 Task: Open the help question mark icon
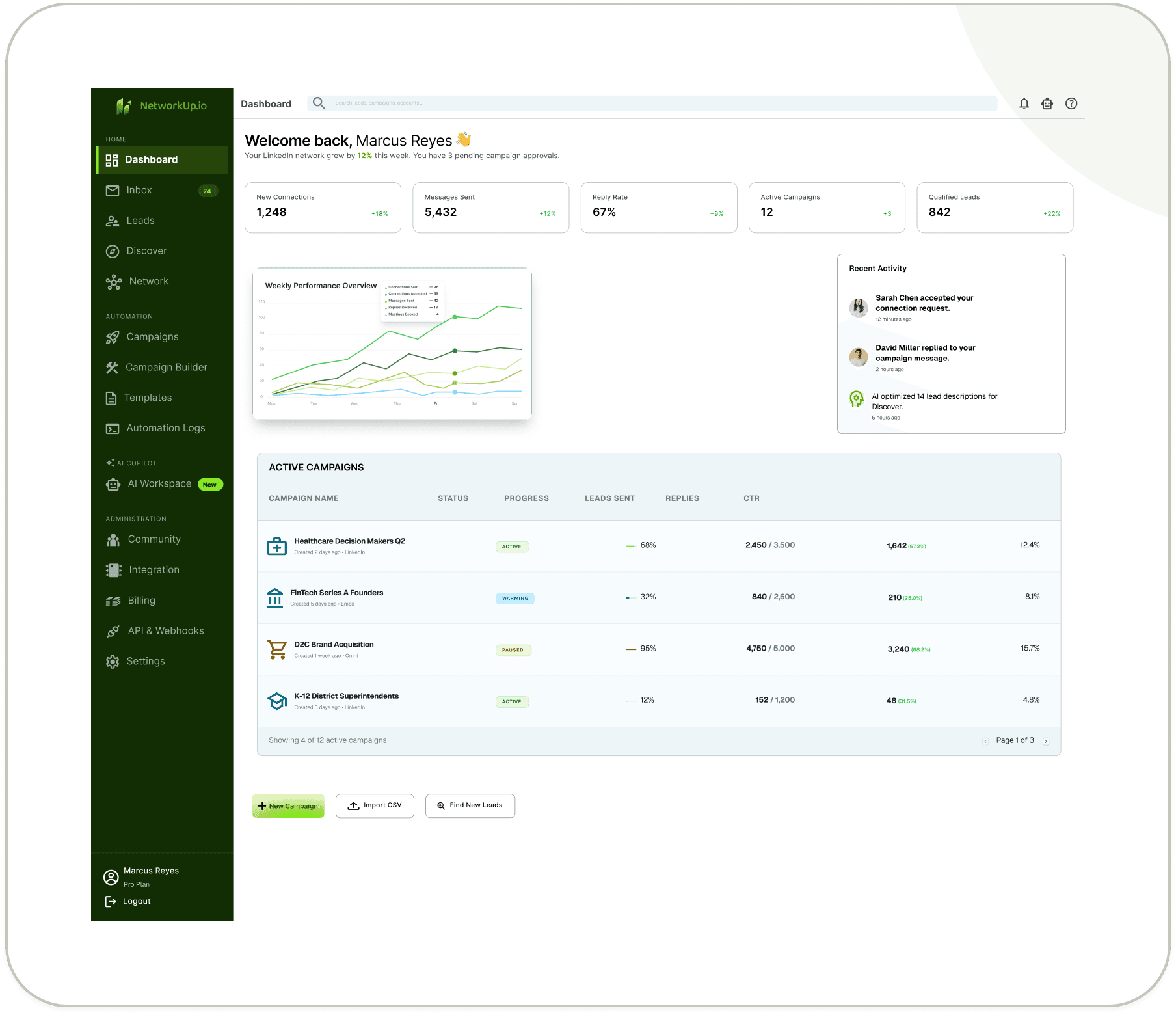click(1071, 103)
